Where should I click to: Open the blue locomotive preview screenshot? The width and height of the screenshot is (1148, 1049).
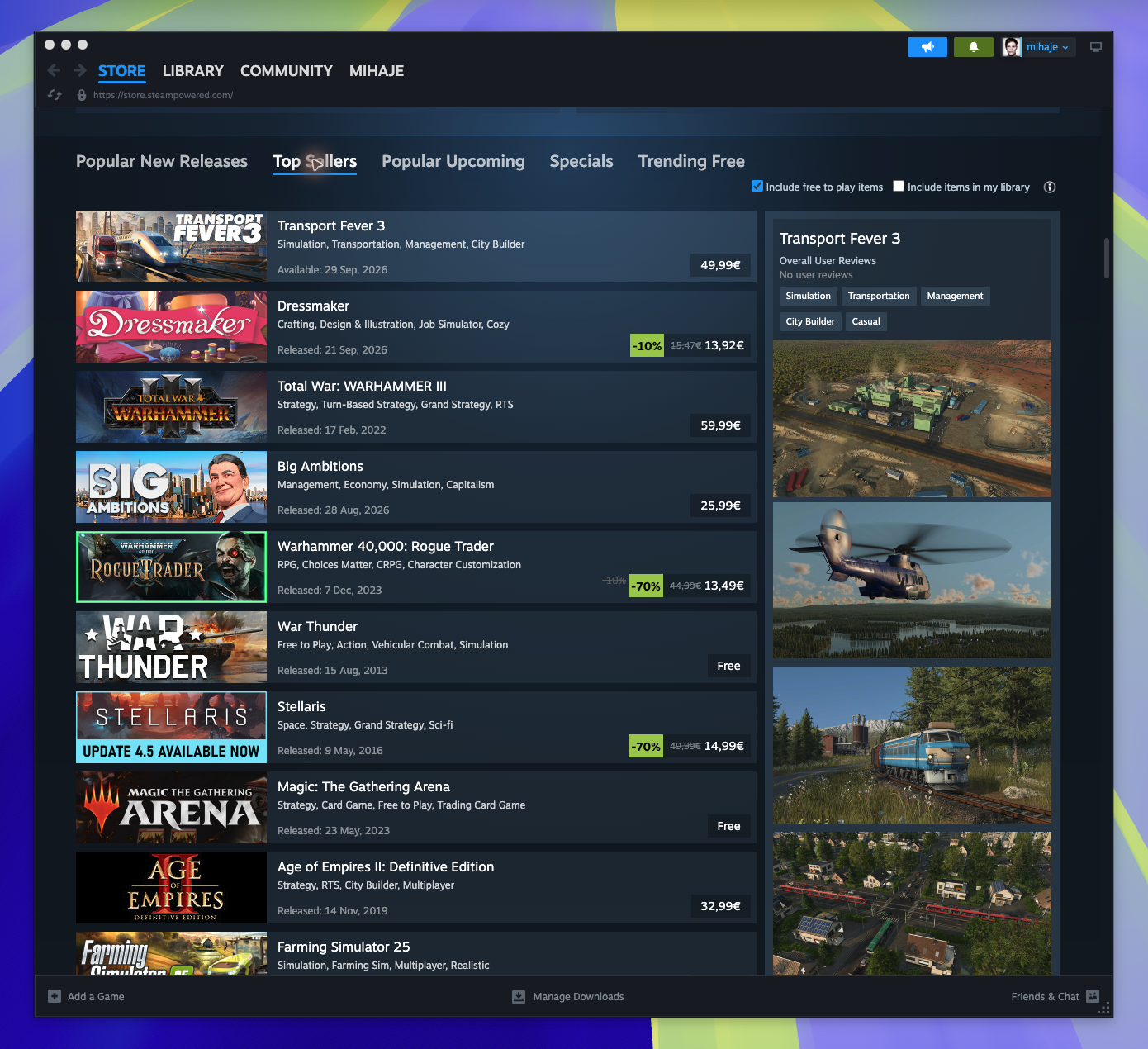click(x=912, y=745)
